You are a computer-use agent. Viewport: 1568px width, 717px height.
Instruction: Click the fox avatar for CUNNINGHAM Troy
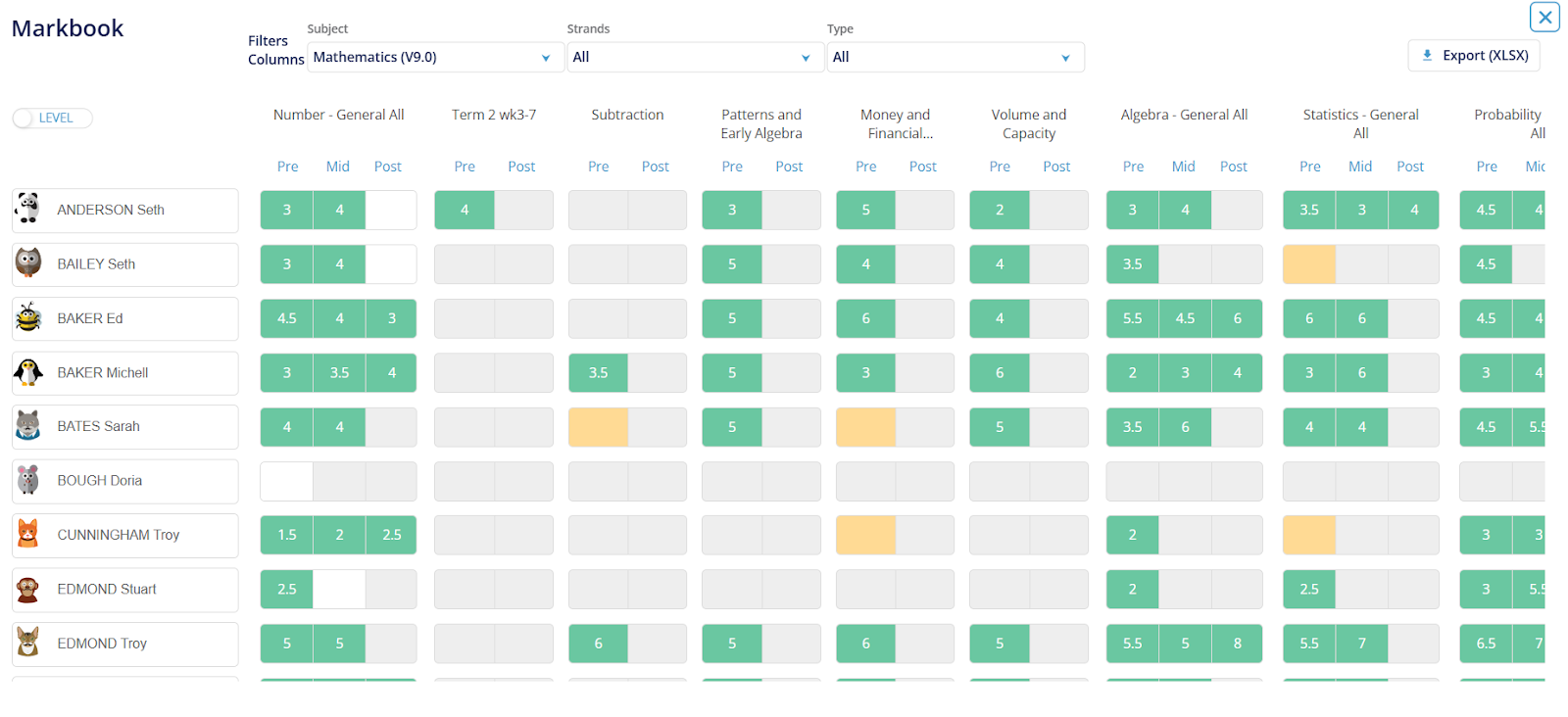click(x=28, y=535)
